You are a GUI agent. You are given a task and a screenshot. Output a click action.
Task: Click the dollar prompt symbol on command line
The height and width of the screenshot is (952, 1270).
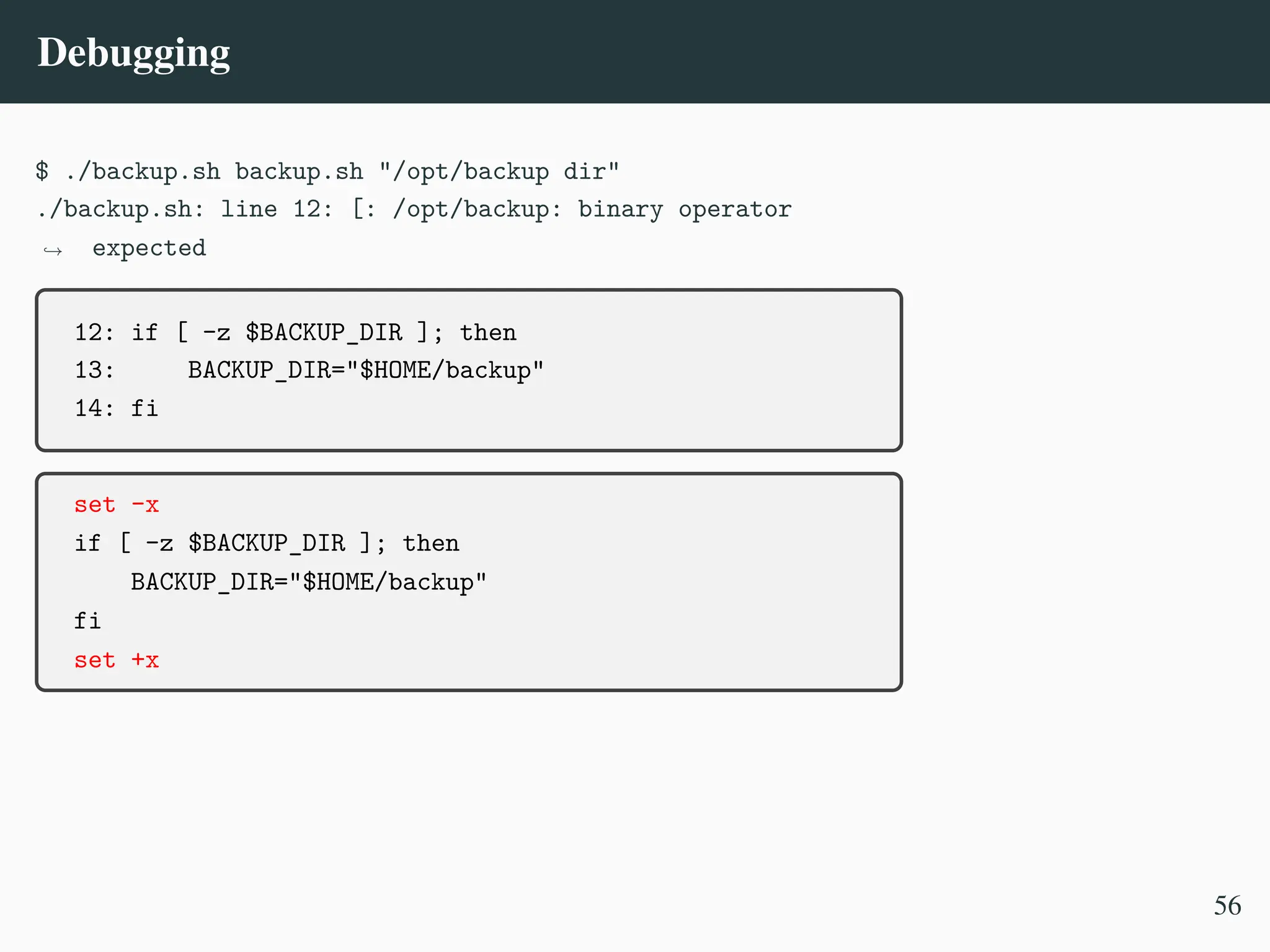[42, 170]
